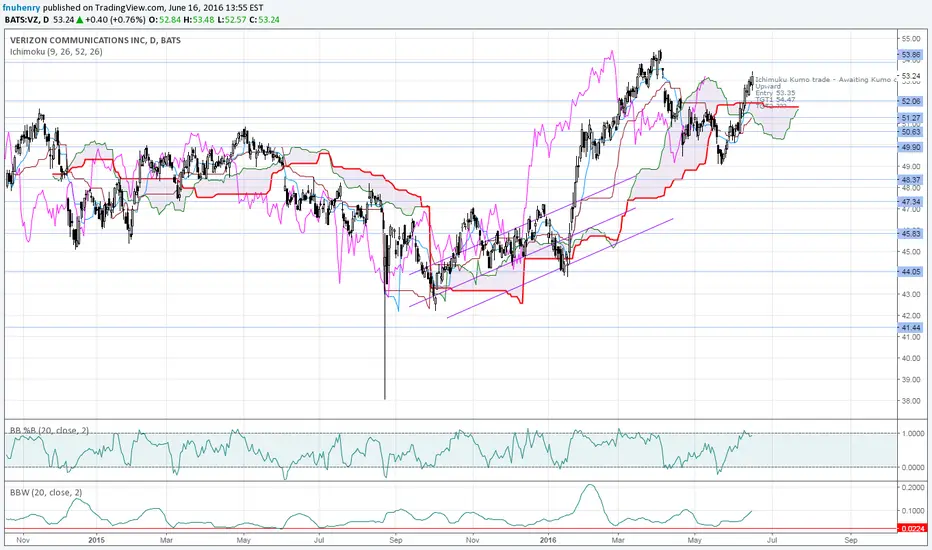Click the 1.0000 scale value of BB %B
This screenshot has width=932, height=550.
click(x=912, y=433)
